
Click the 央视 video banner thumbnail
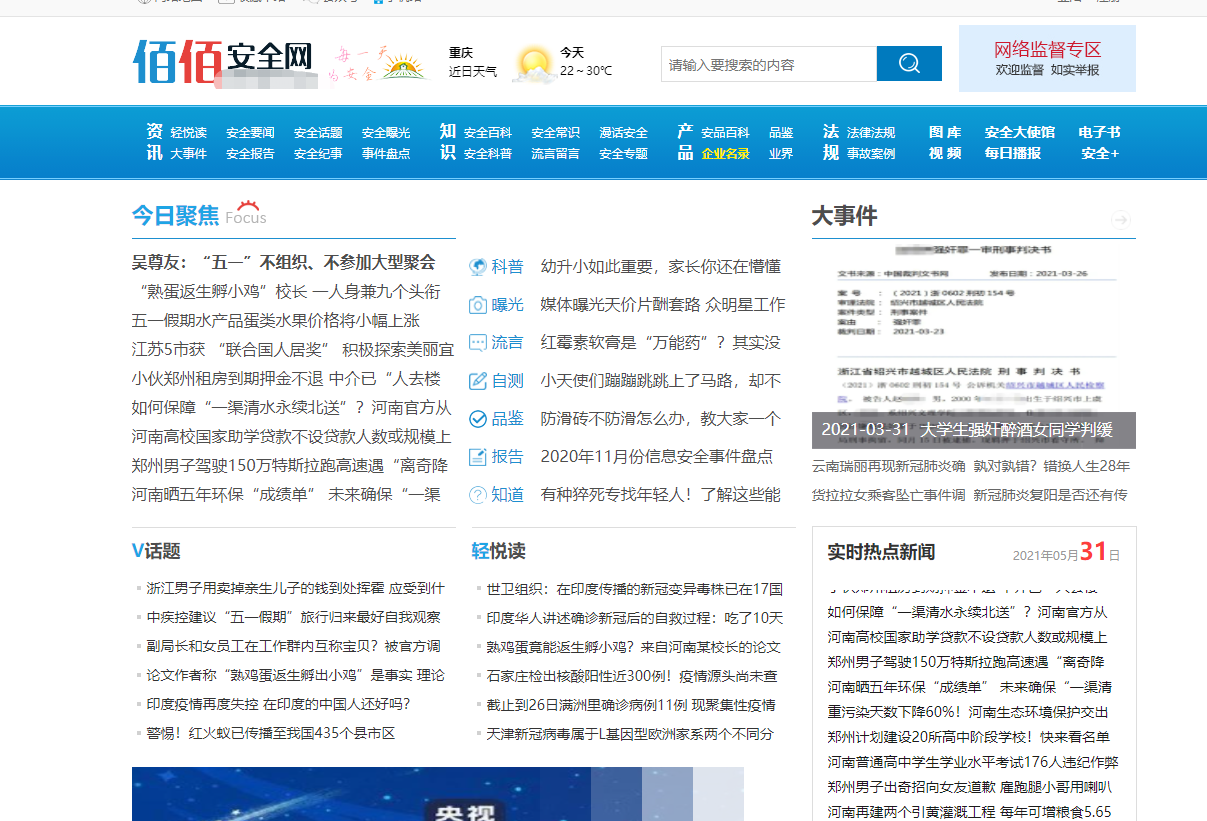pyautogui.click(x=438, y=794)
